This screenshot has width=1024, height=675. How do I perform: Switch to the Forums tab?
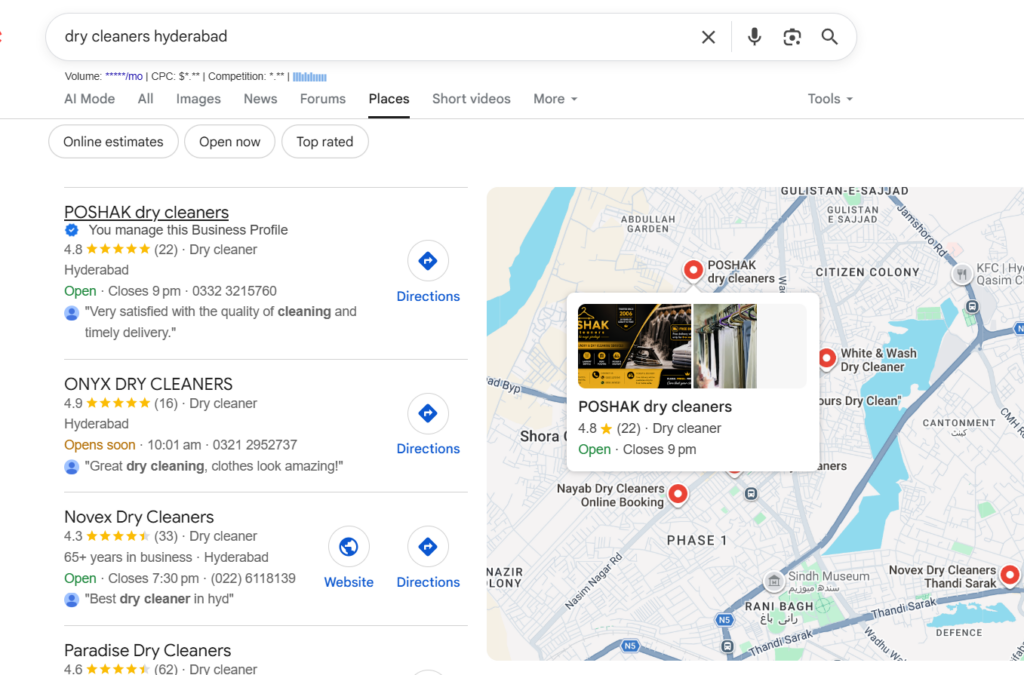pyautogui.click(x=323, y=99)
